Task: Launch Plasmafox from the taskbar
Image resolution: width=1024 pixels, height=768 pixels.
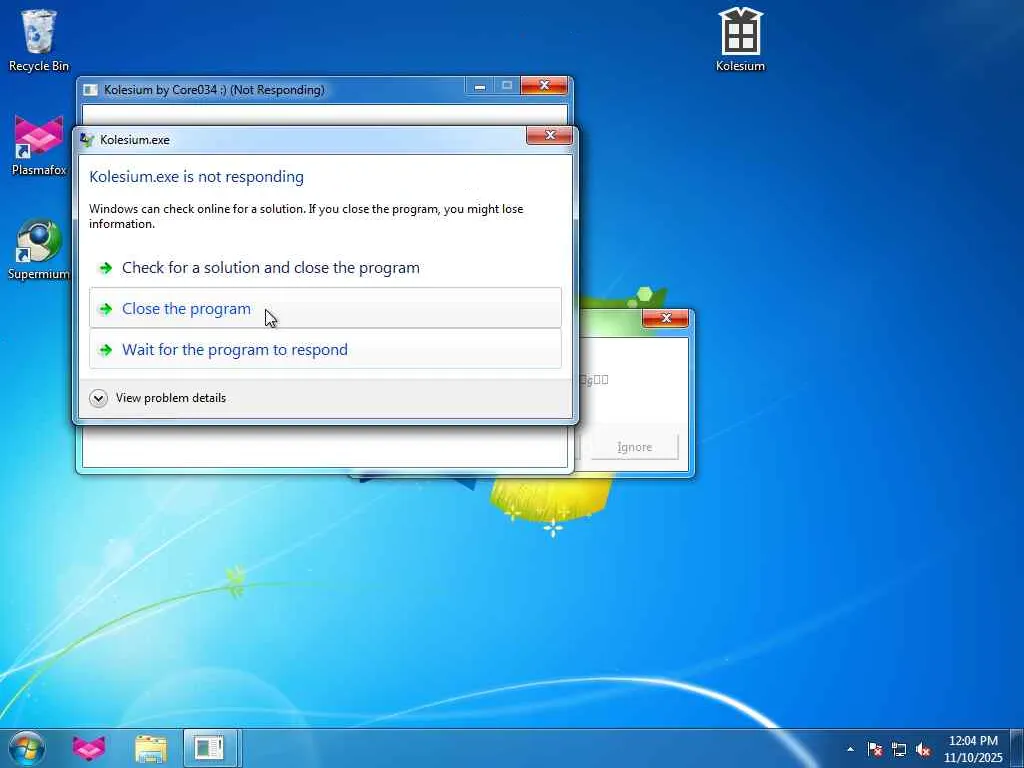Action: click(89, 748)
